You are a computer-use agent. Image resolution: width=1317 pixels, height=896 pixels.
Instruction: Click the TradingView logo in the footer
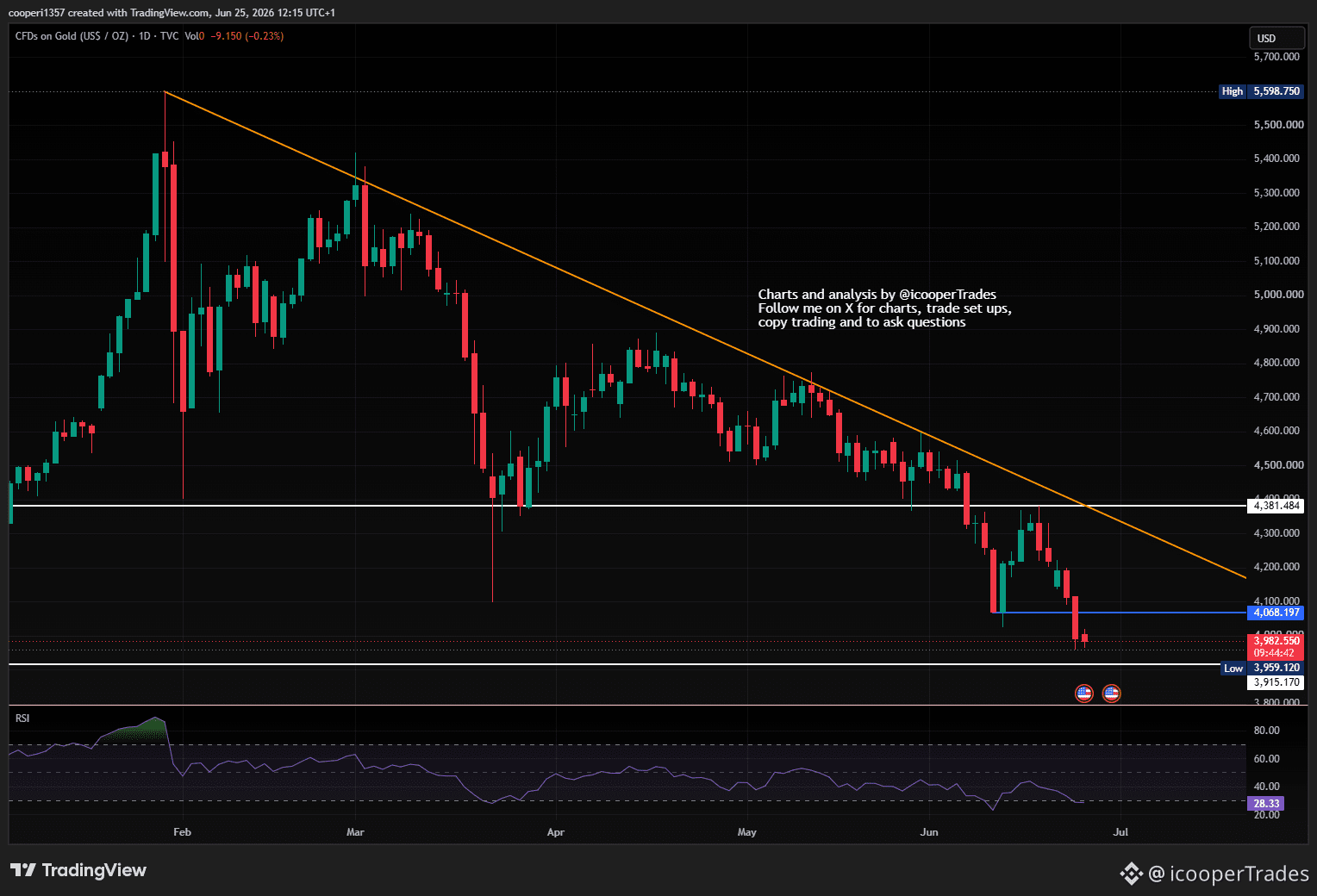click(78, 870)
